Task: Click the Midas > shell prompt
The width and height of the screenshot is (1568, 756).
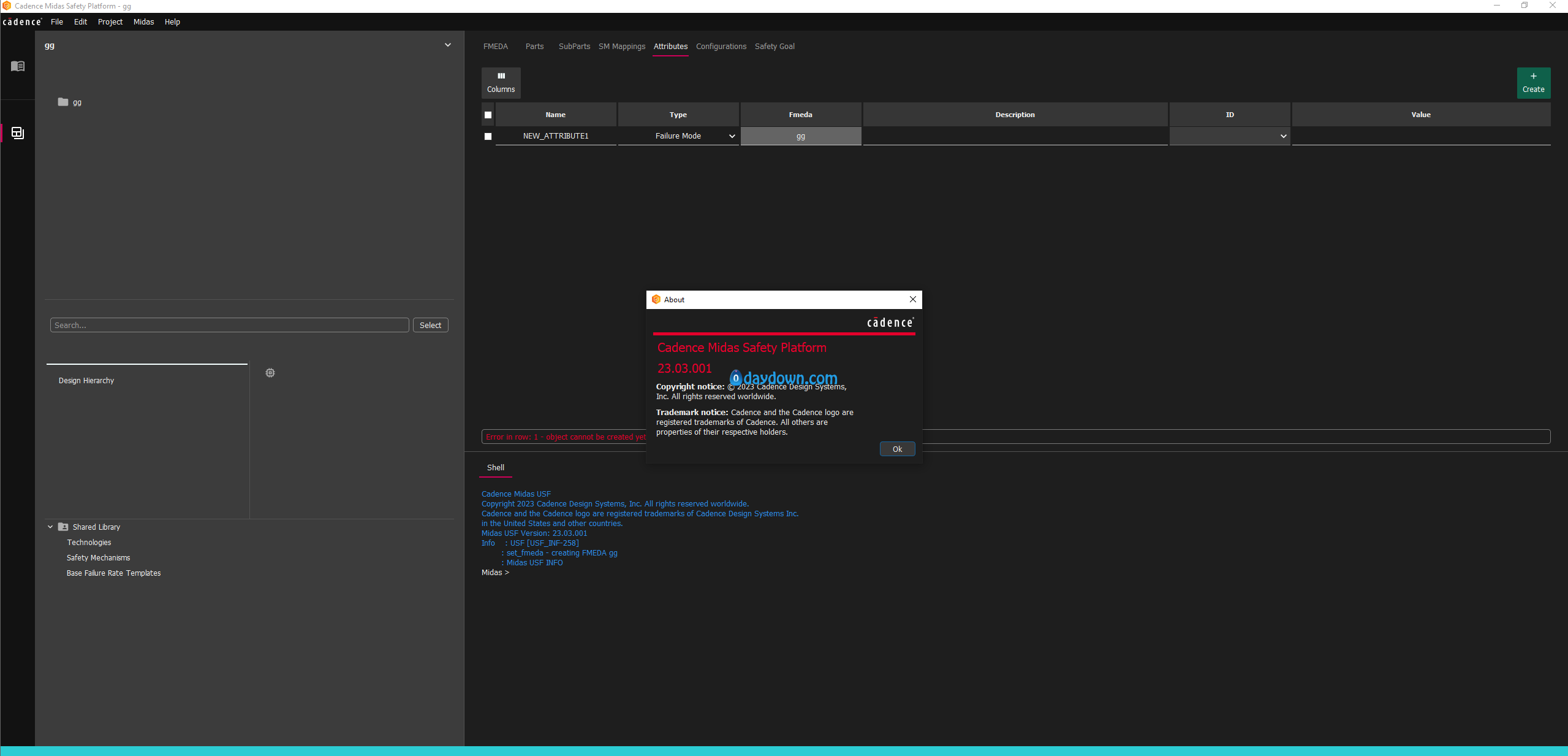Action: 495,573
